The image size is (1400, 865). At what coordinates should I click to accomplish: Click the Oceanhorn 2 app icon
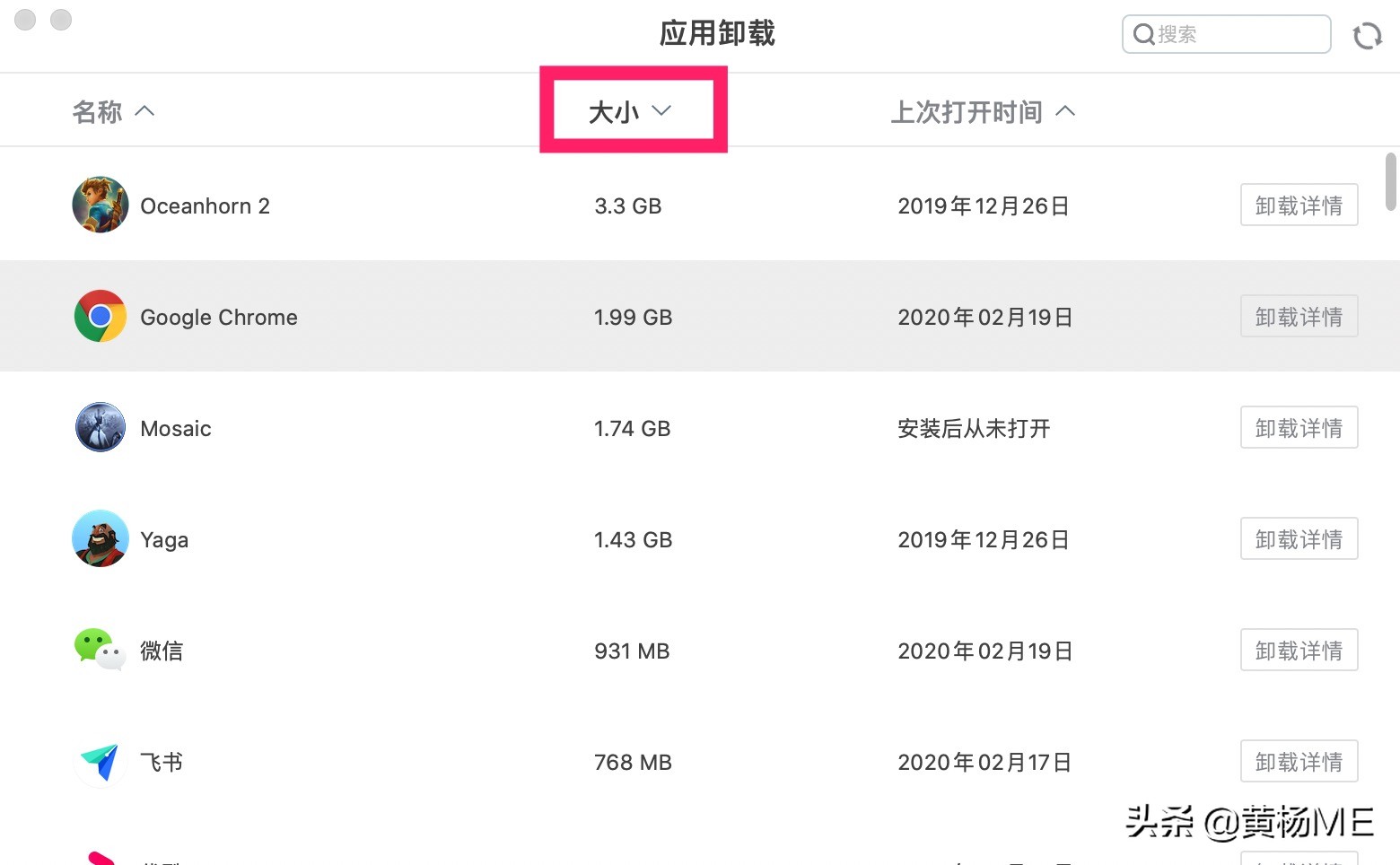(x=100, y=205)
